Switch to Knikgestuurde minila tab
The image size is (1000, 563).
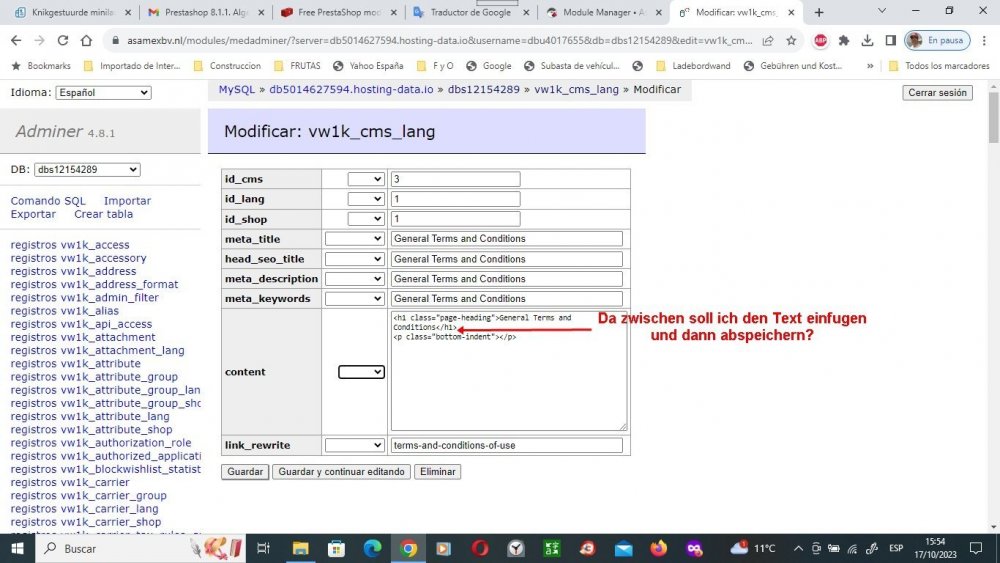73,12
